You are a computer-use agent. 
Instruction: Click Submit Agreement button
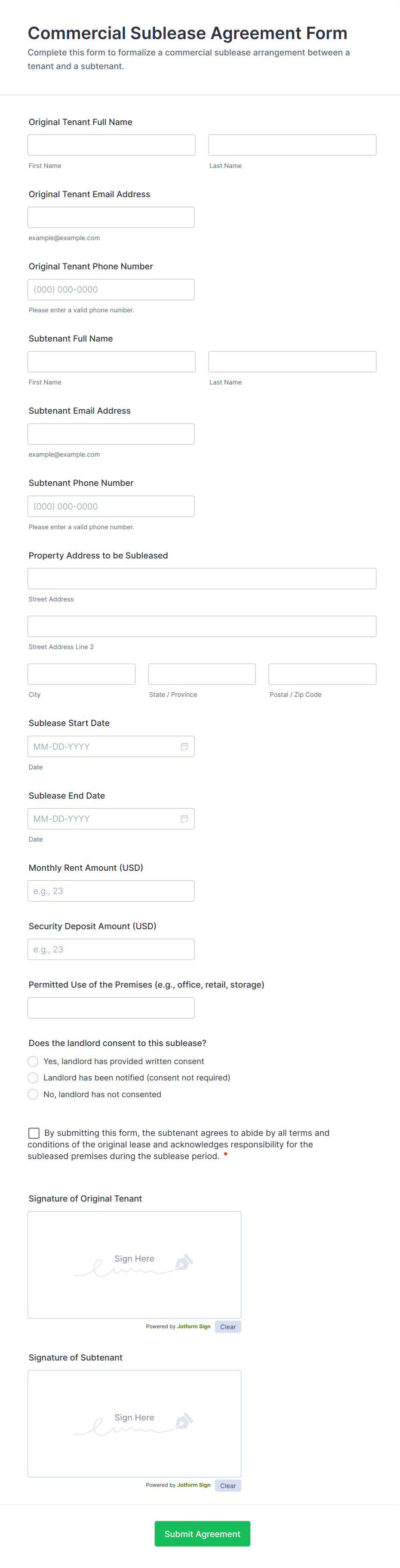pos(203,1534)
